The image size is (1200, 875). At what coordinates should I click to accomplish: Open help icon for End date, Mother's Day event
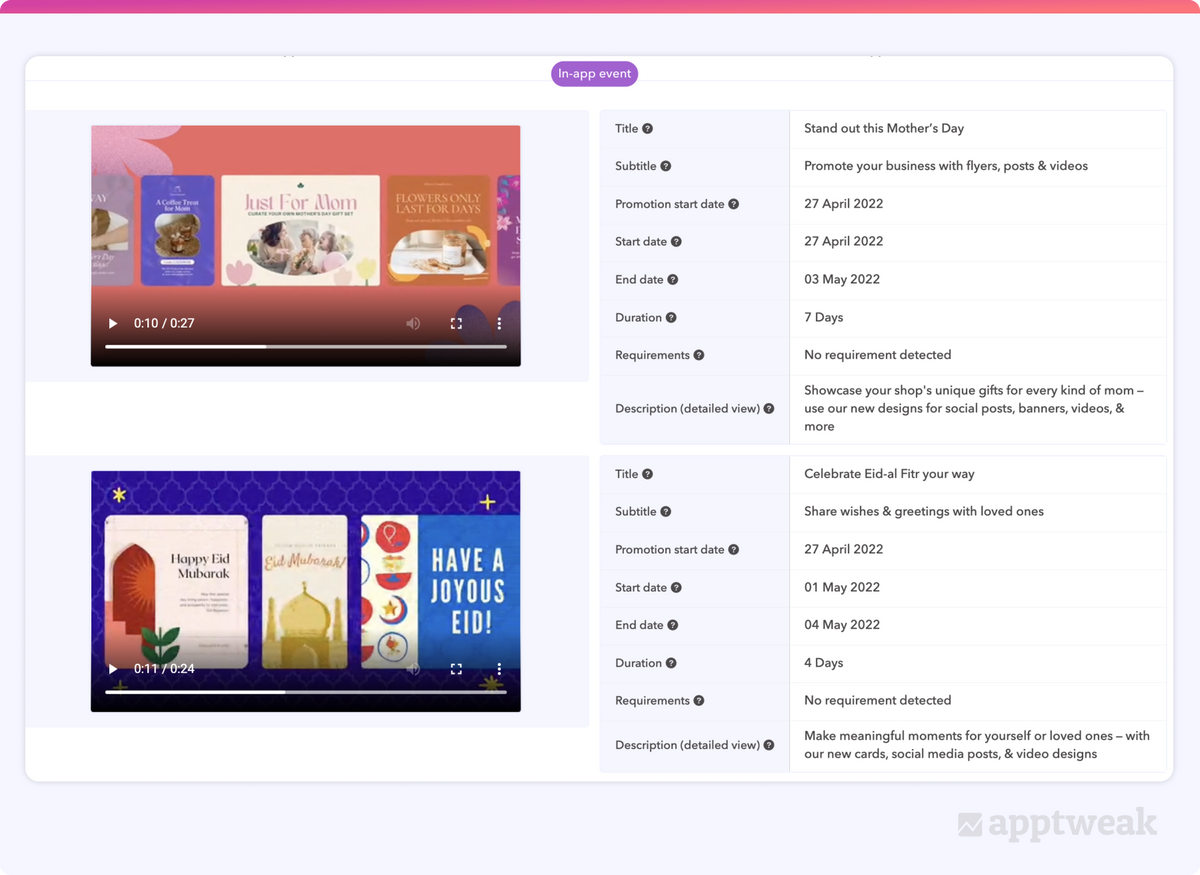click(x=673, y=280)
